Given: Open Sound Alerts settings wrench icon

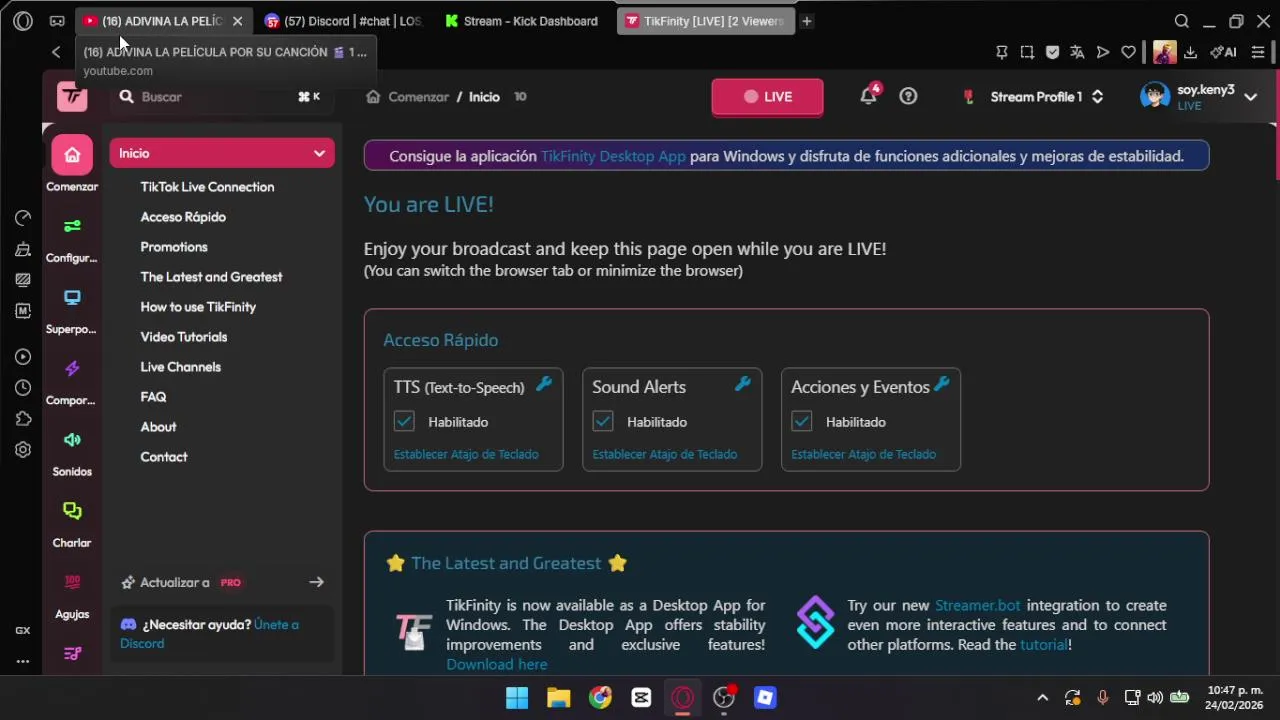Looking at the screenshot, I should click(742, 384).
